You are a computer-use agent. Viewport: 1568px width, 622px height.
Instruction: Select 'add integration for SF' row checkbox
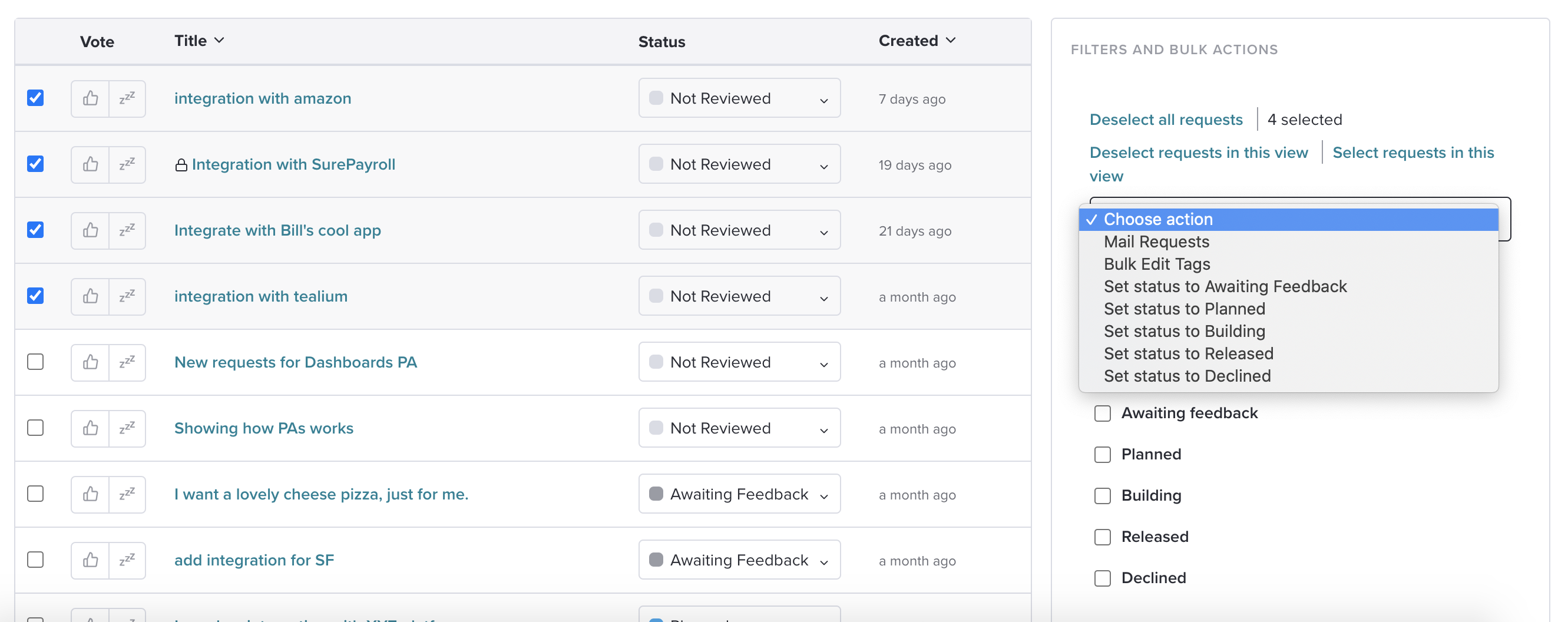point(35,560)
